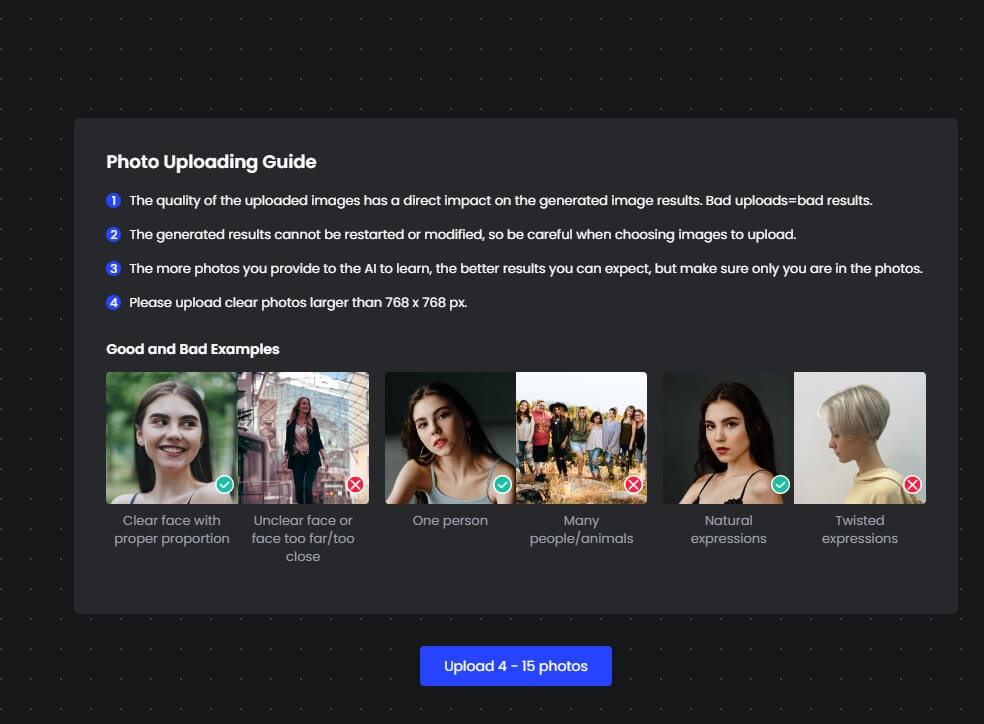
Task: Click the Photo Uploading Guide heading
Action: coord(211,162)
